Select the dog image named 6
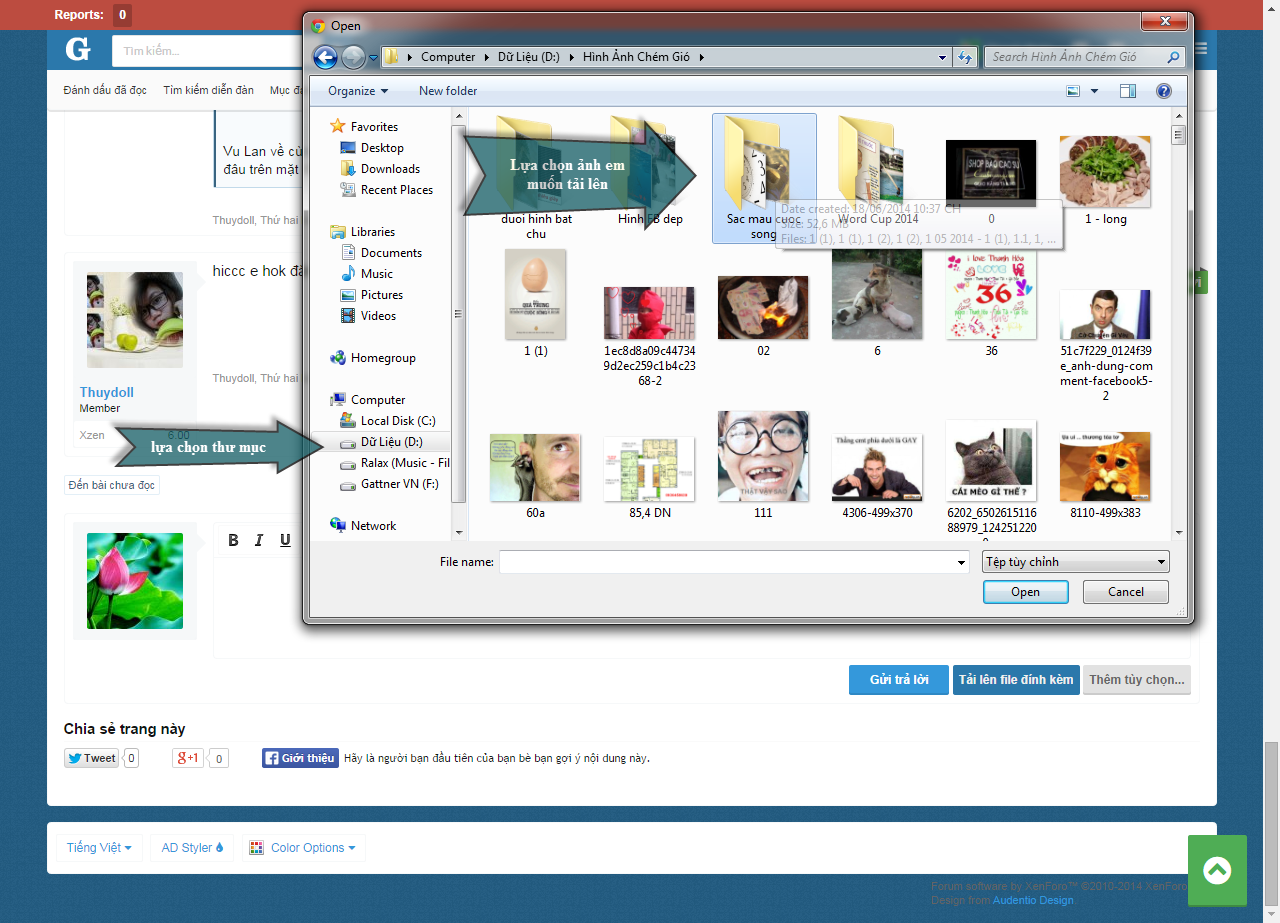1280x923 pixels. [x=877, y=303]
